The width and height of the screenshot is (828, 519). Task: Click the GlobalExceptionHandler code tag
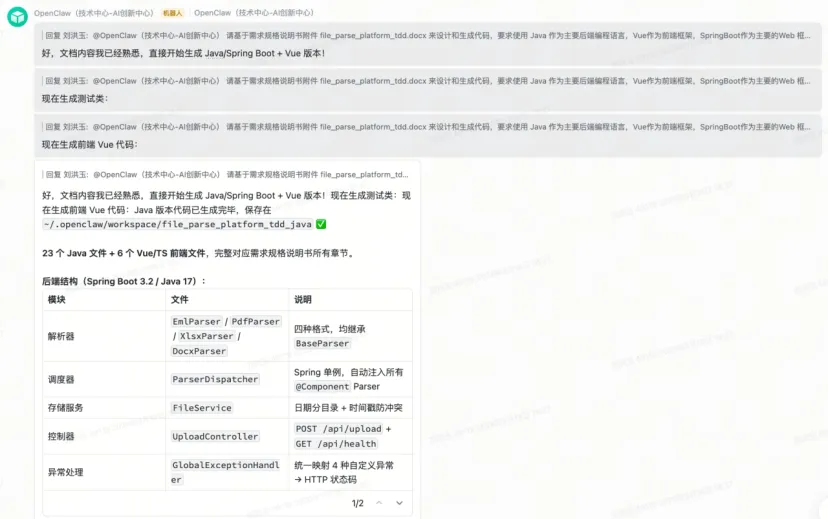(x=225, y=472)
